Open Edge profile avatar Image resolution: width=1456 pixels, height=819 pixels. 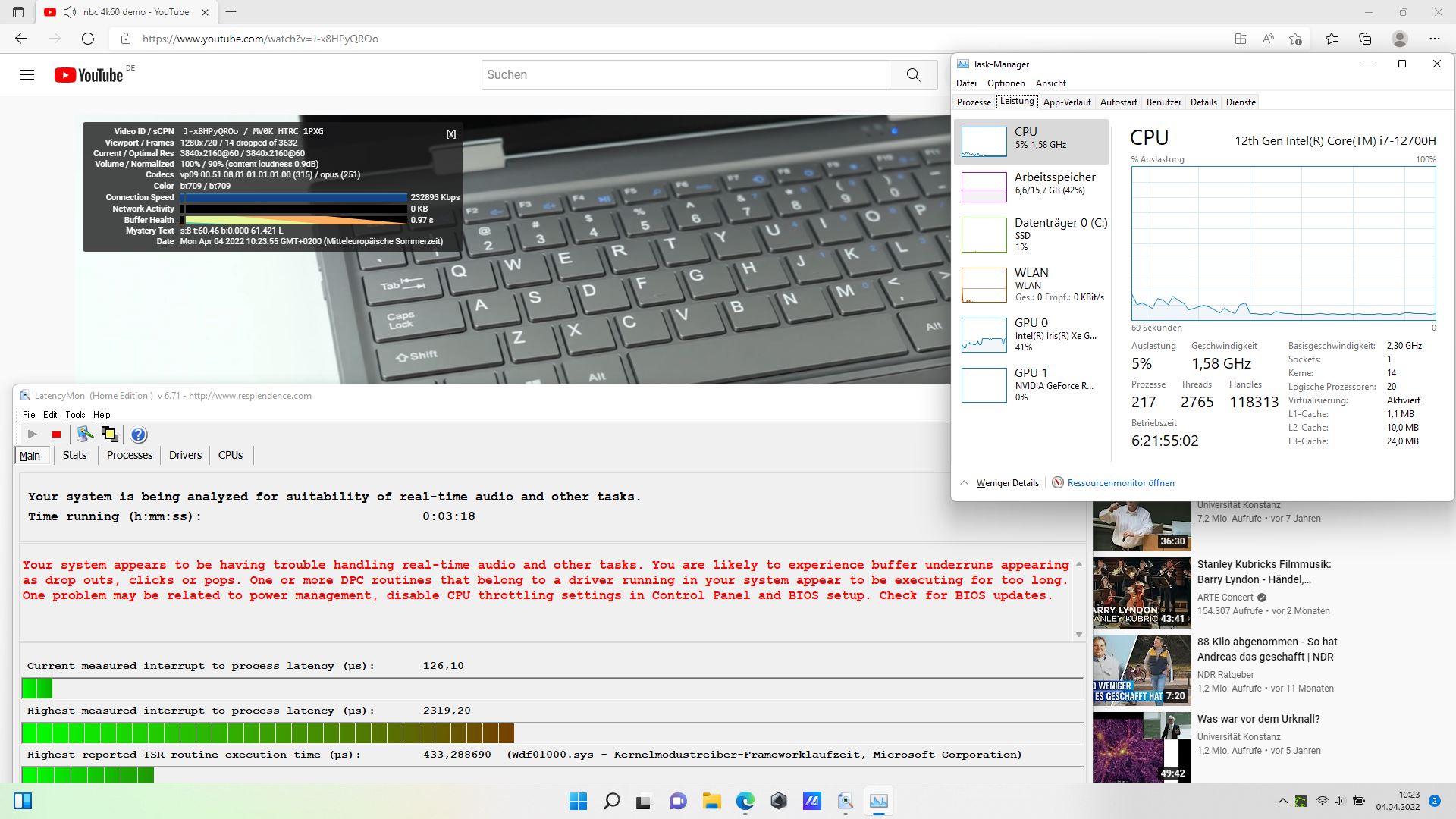pos(1400,39)
